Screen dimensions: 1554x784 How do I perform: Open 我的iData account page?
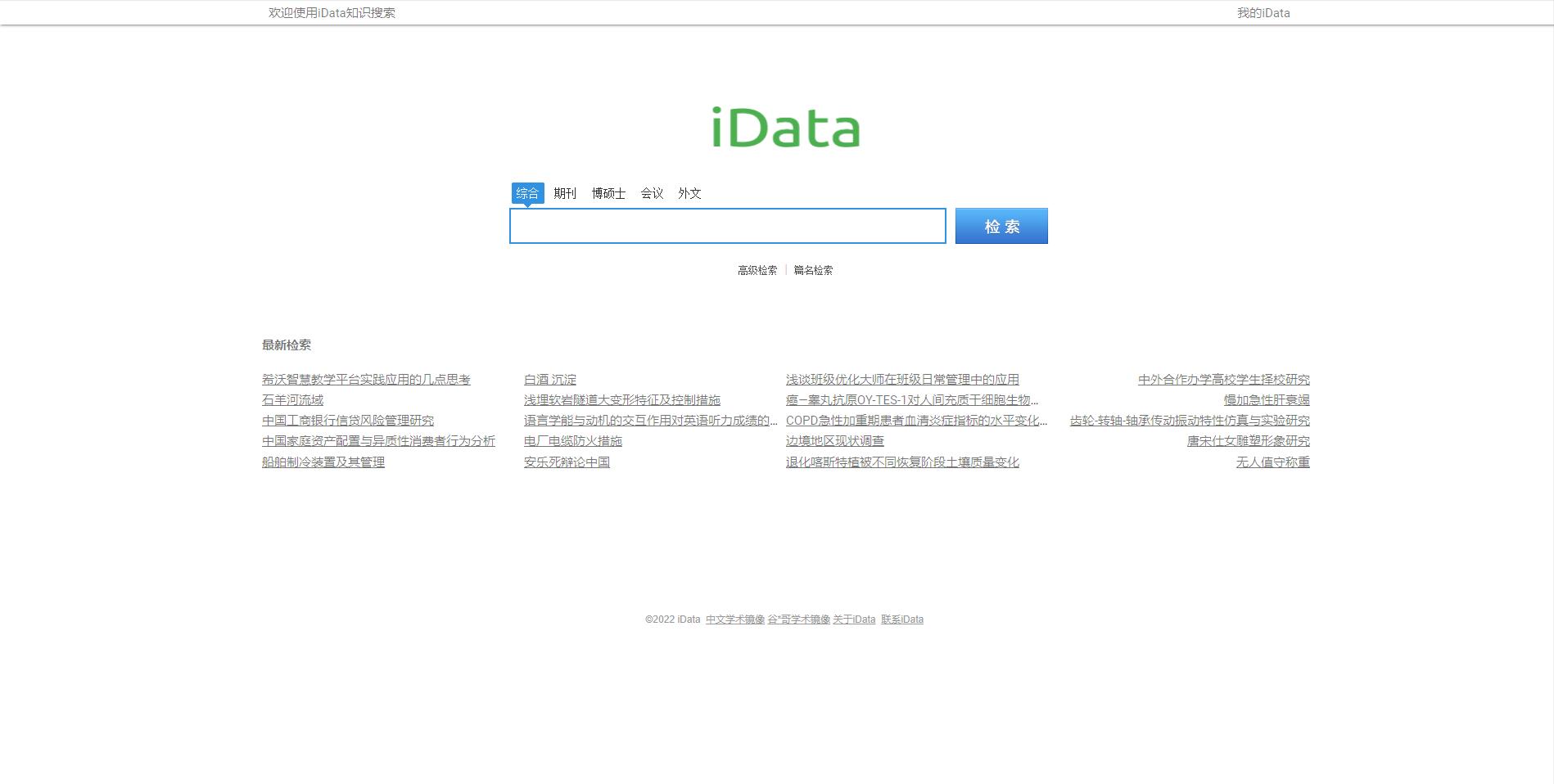(x=1263, y=12)
